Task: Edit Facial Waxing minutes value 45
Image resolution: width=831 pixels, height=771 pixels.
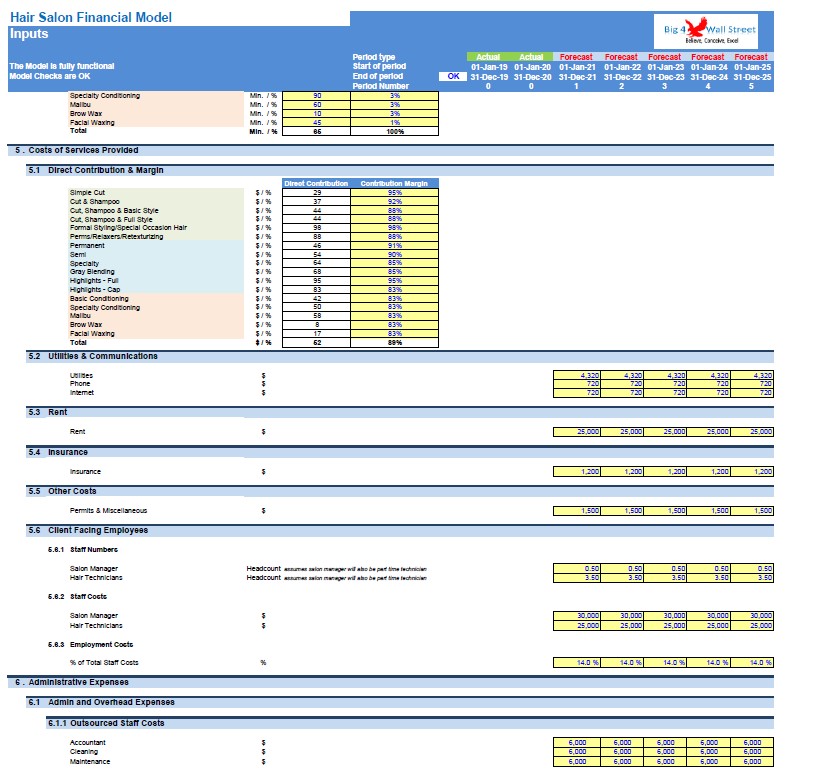Action: (316, 122)
